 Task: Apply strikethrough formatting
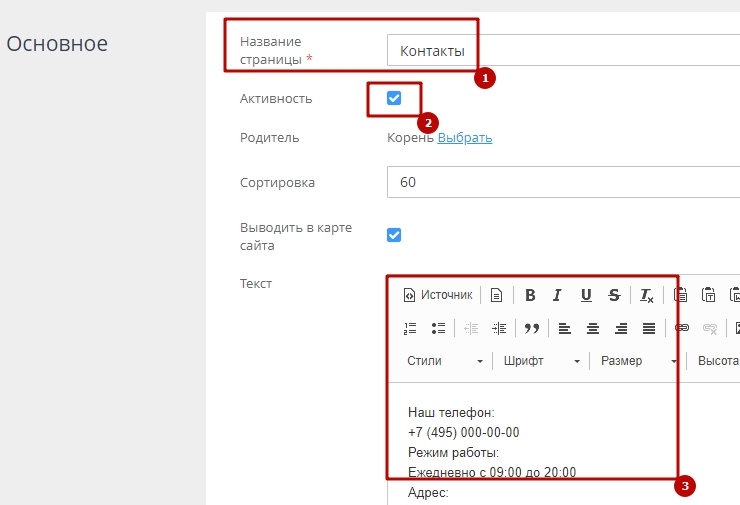(x=614, y=295)
